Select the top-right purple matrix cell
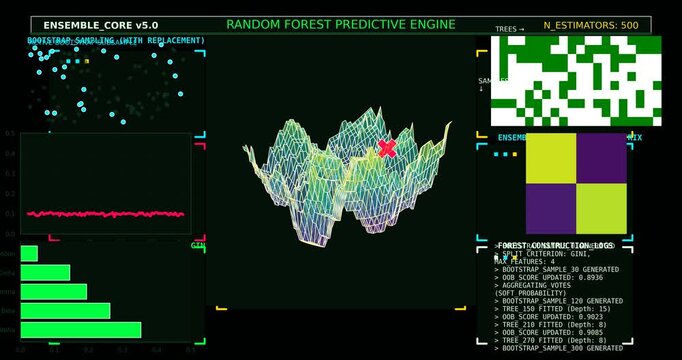 tap(602, 158)
